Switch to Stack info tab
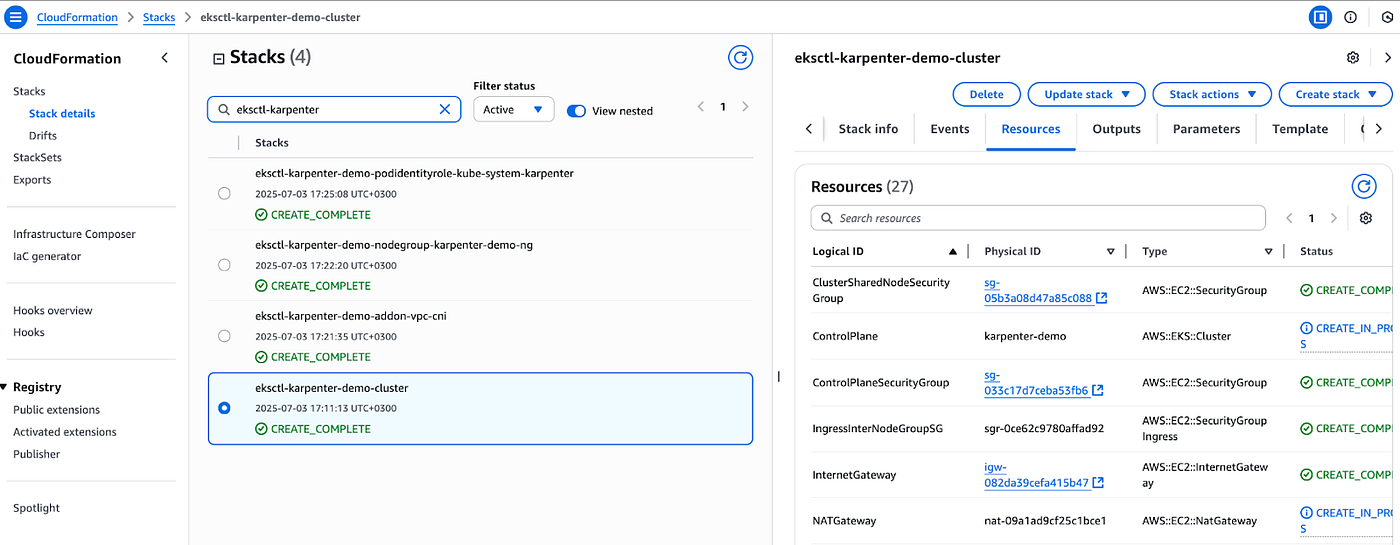 click(868, 129)
